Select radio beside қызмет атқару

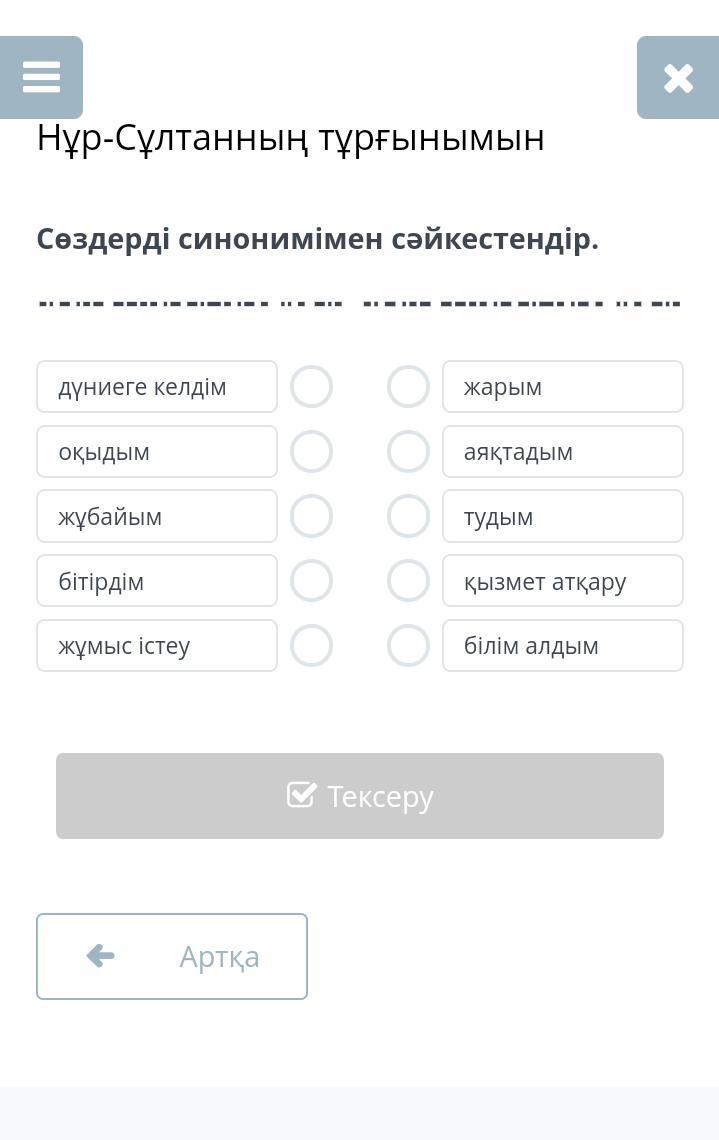(x=408, y=581)
